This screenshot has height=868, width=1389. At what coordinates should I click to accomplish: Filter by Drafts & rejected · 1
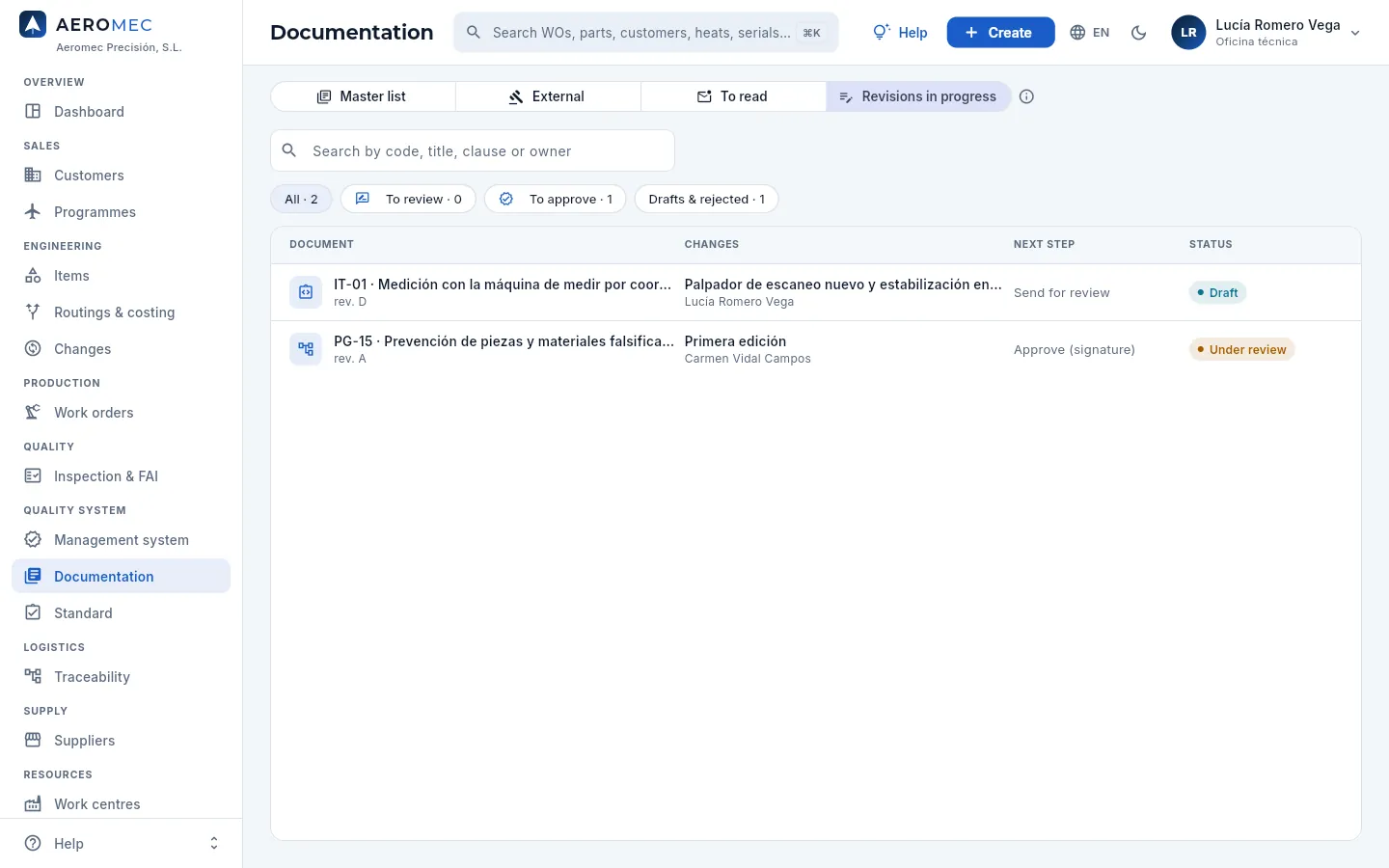[706, 200]
